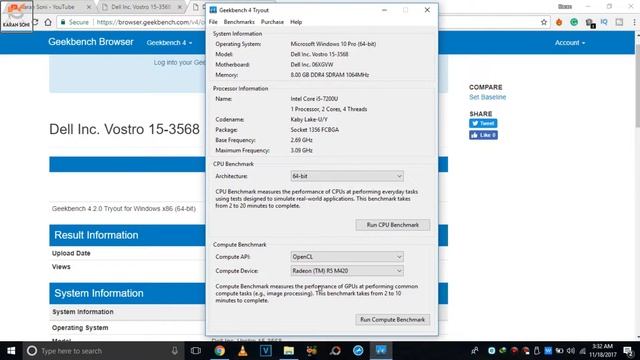The width and height of the screenshot is (640, 360).
Task: Click the grey square extension icon
Action: coord(619,22)
